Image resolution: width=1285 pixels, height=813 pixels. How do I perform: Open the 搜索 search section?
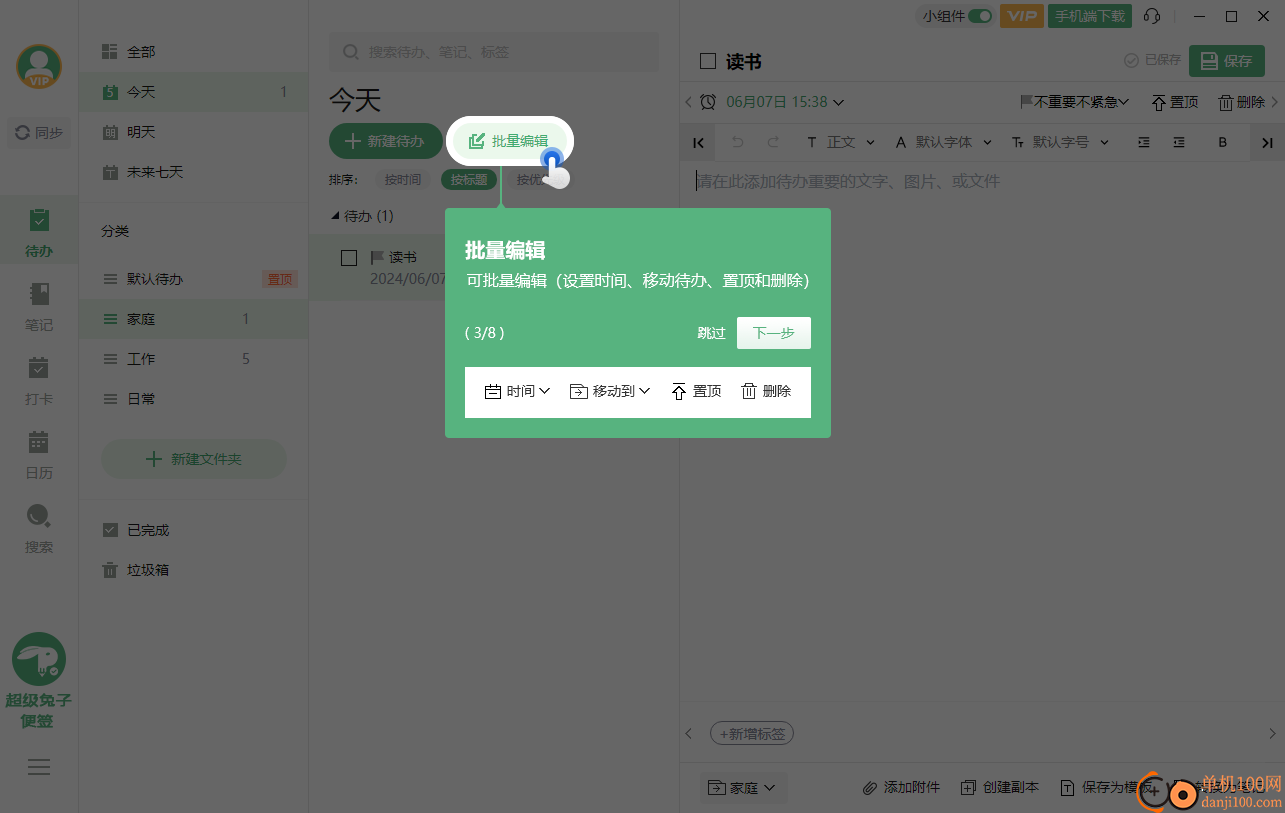pyautogui.click(x=39, y=528)
